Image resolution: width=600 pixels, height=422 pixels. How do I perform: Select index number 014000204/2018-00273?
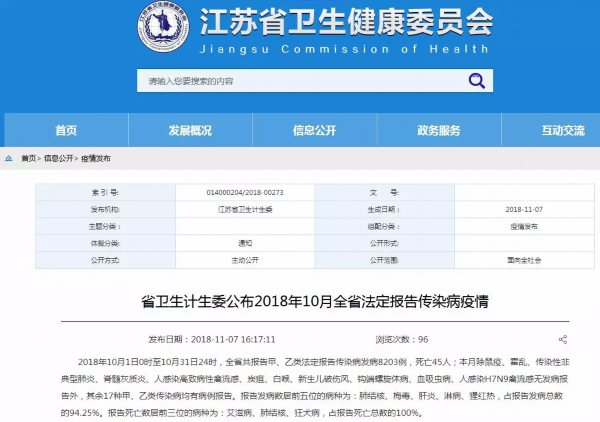pos(245,192)
